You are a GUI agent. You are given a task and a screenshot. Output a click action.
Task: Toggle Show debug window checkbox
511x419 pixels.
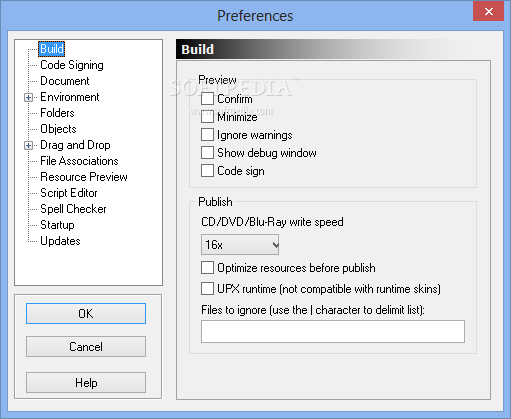click(x=207, y=153)
